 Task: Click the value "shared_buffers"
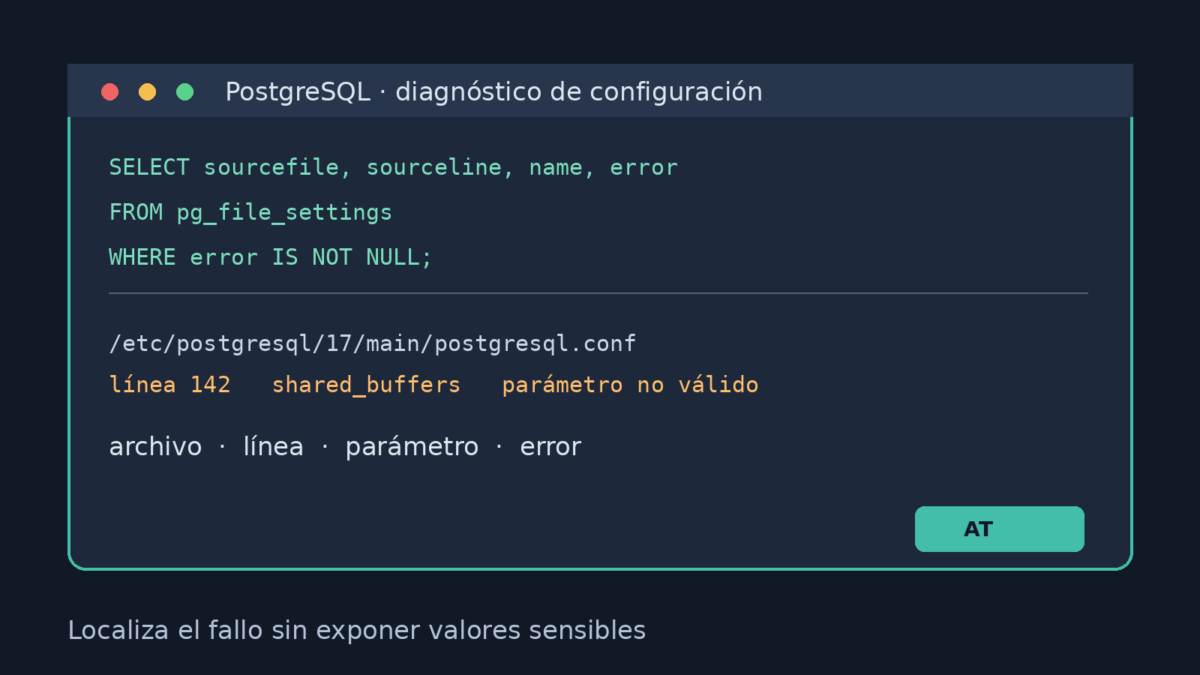point(366,385)
